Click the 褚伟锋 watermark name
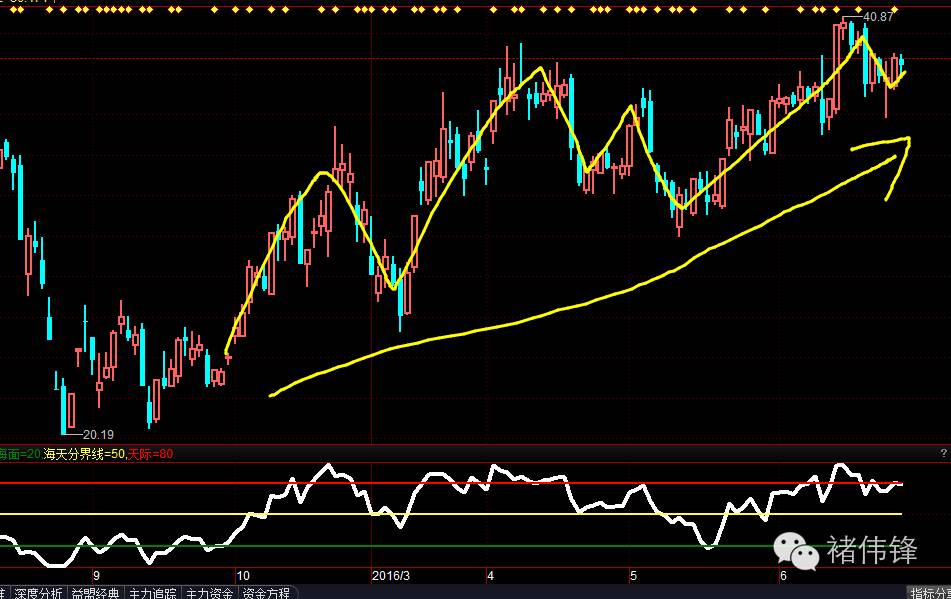This screenshot has height=599, width=951. pyautogui.click(x=872, y=549)
